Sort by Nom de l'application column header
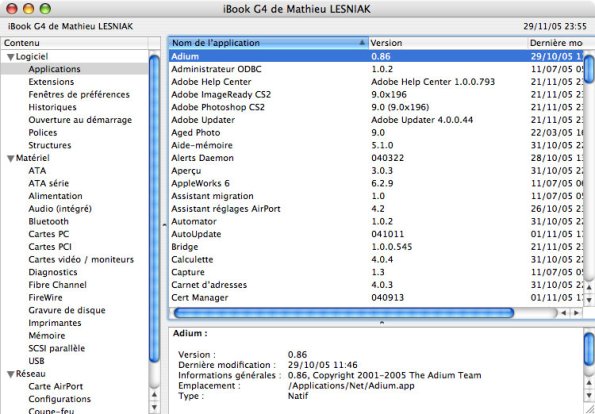The height and width of the screenshot is (414, 595). click(268, 43)
